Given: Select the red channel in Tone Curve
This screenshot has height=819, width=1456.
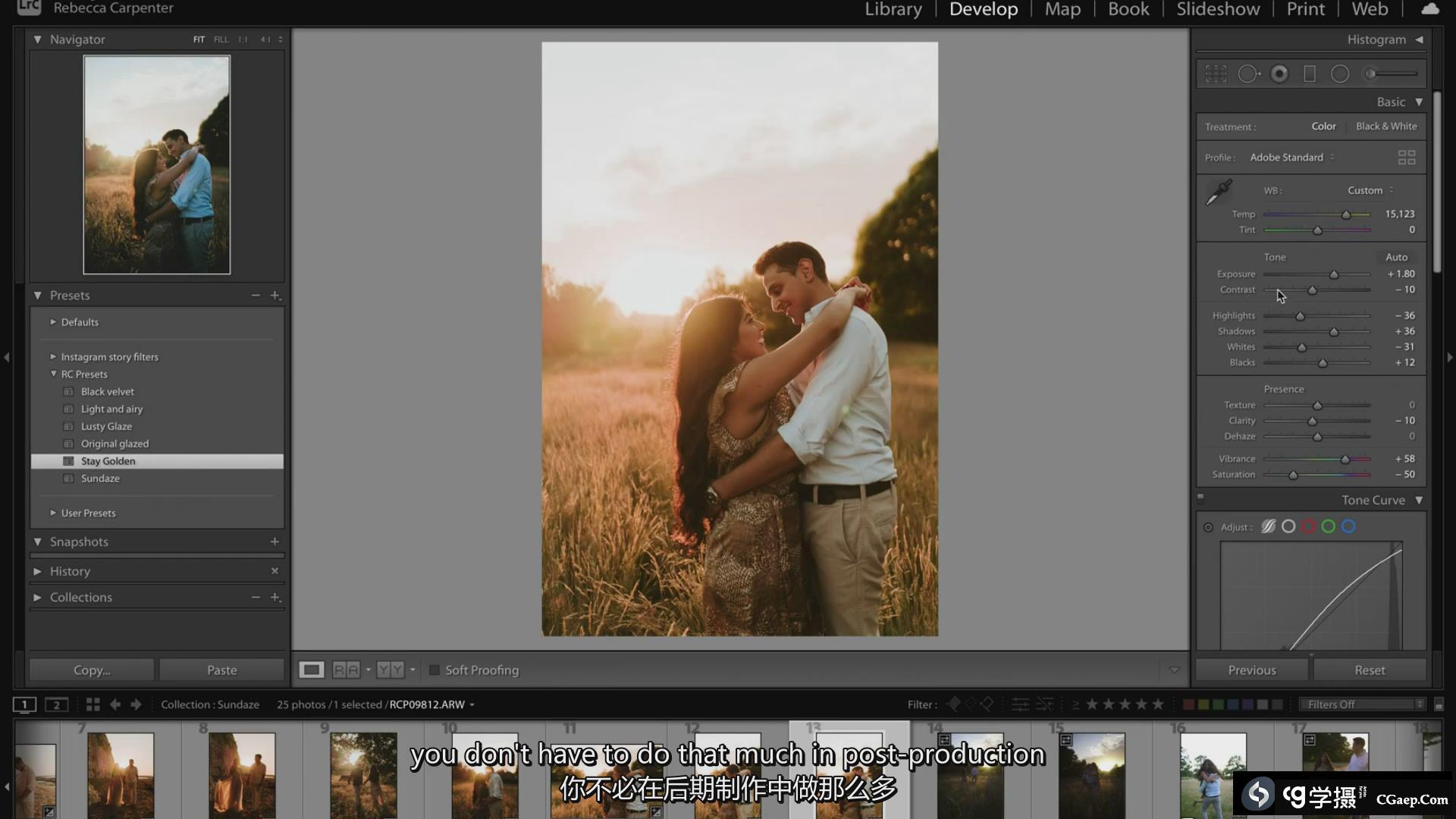Looking at the screenshot, I should tap(1308, 527).
